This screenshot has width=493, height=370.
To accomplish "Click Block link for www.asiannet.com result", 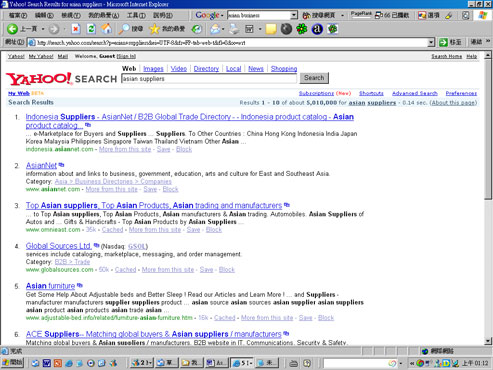I will (170, 189).
